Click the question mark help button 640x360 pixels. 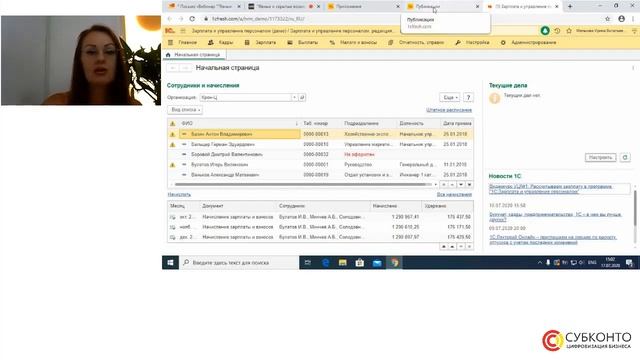click(x=468, y=98)
